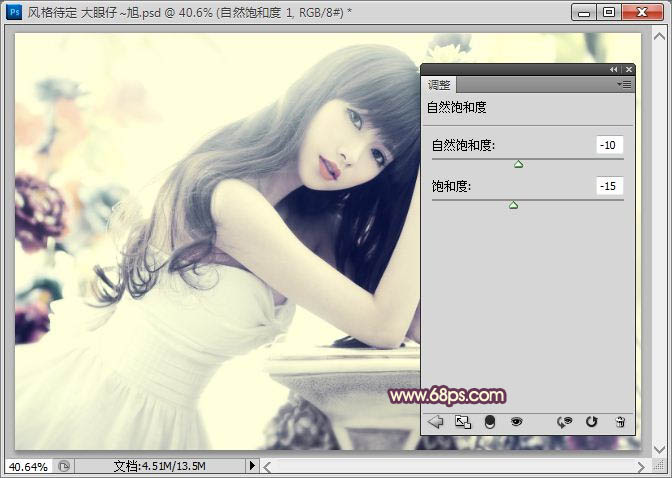Click the 40.64% zoom level field
Image resolution: width=672 pixels, height=478 pixels.
point(27,466)
